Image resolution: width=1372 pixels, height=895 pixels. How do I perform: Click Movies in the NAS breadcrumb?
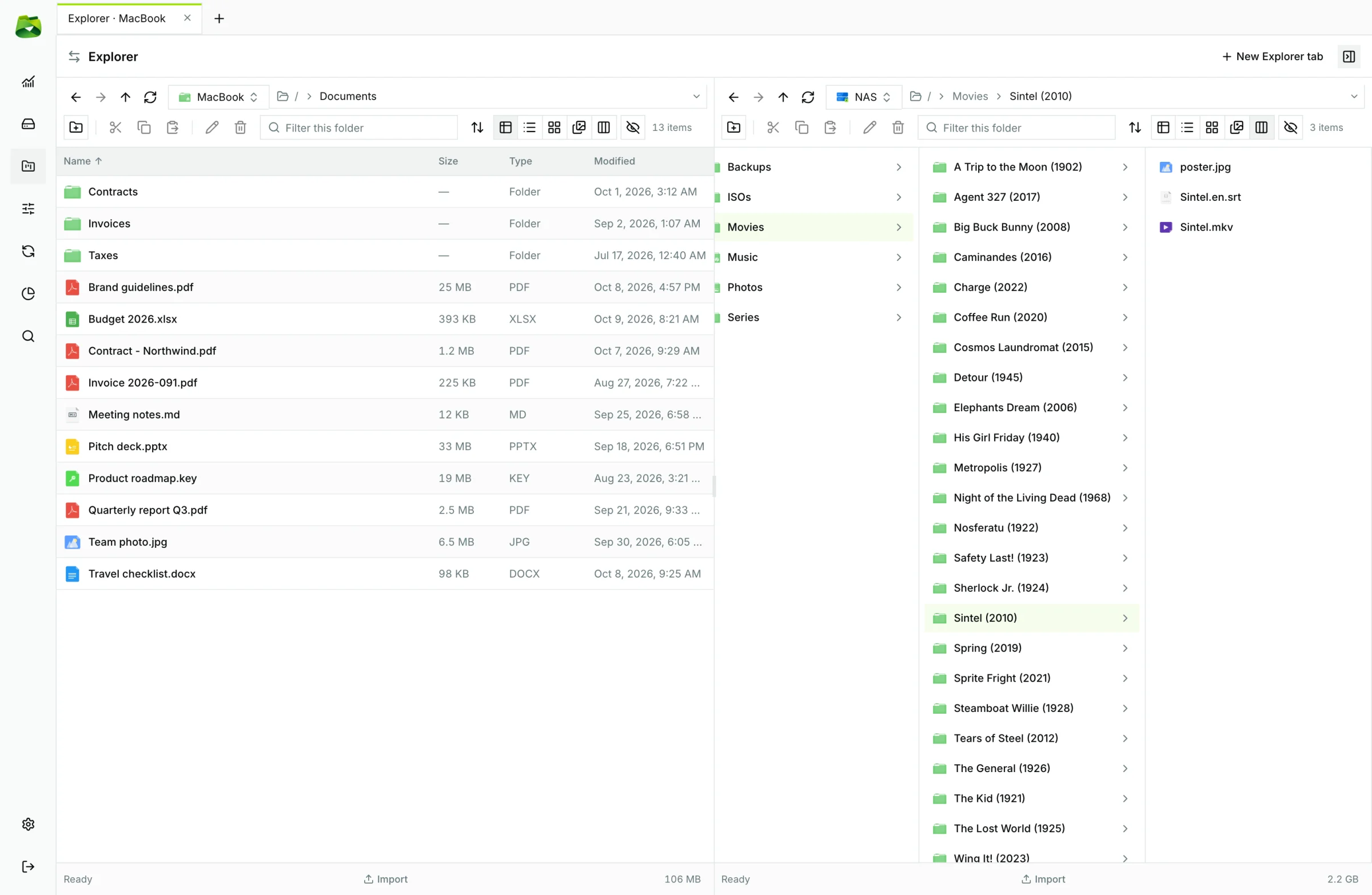pos(970,96)
